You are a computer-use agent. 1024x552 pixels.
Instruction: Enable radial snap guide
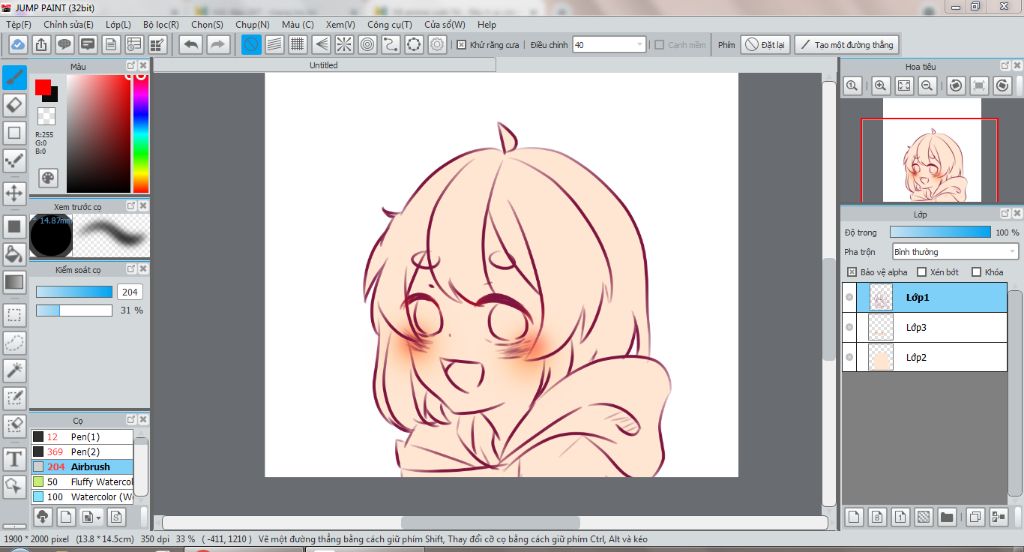point(344,44)
